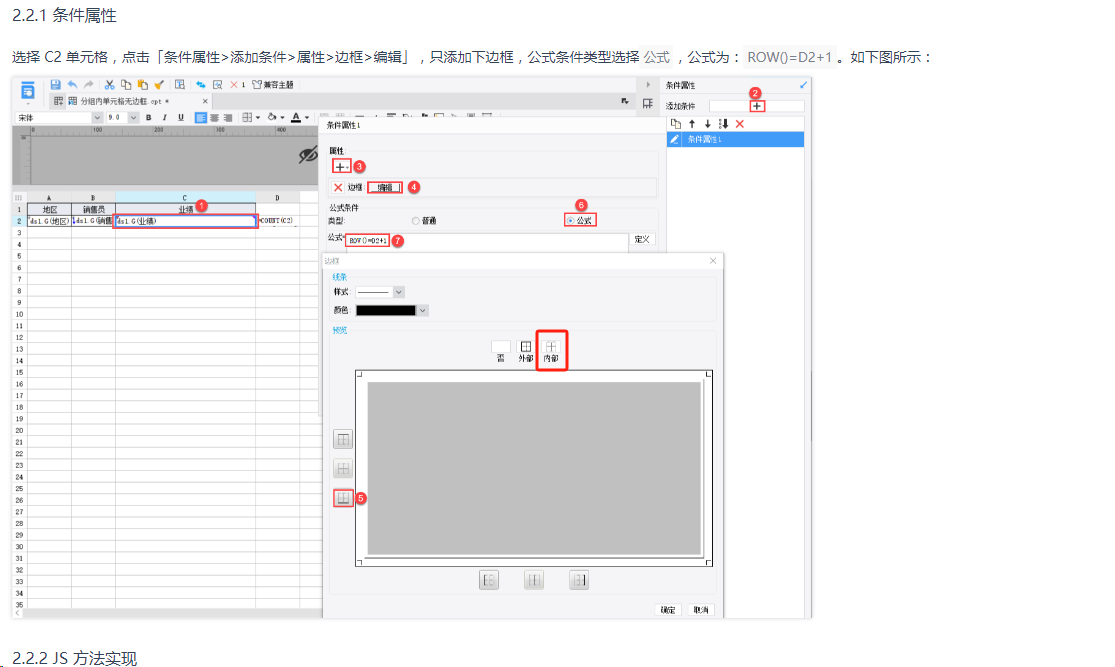
Task: Click the Paste clipboard icon
Action: [142, 85]
